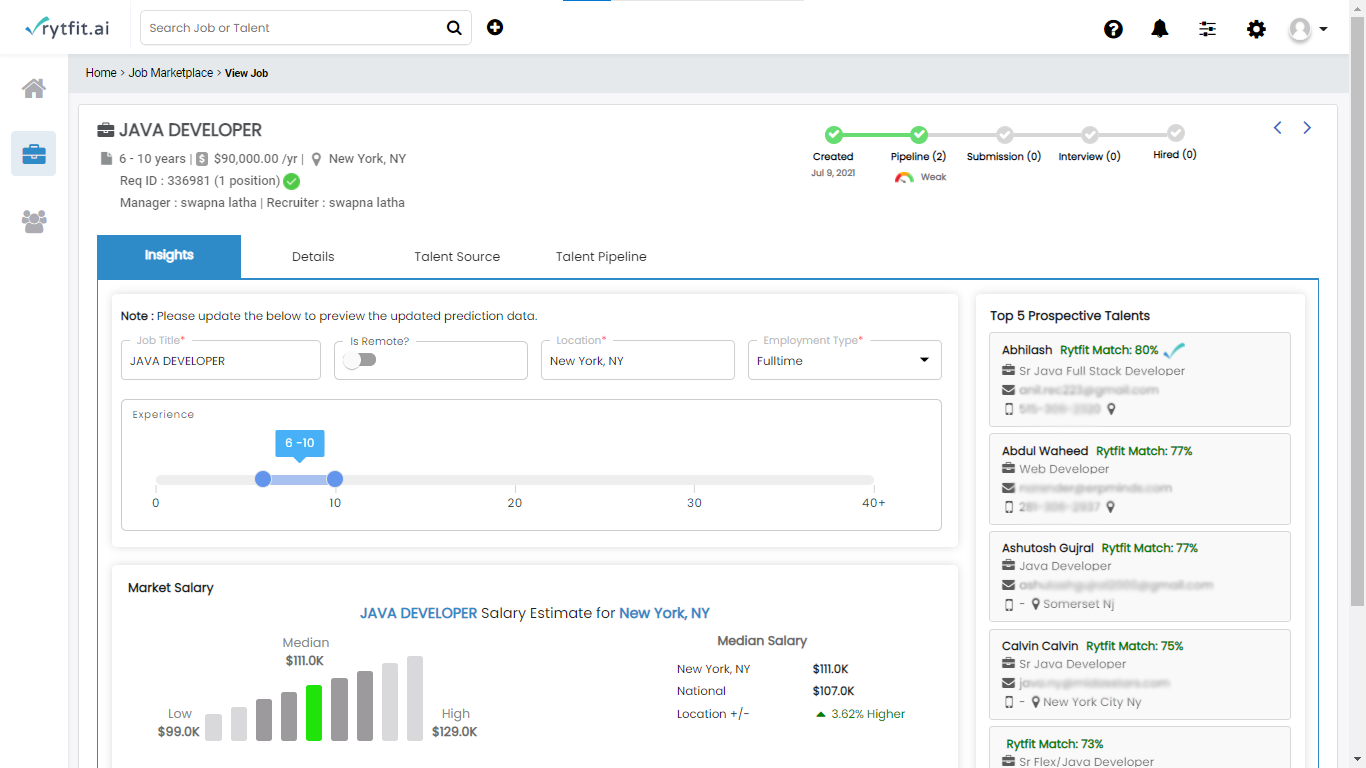This screenshot has height=768, width=1366.
Task: Click the location pin in Abhilash card
Action: (1111, 409)
